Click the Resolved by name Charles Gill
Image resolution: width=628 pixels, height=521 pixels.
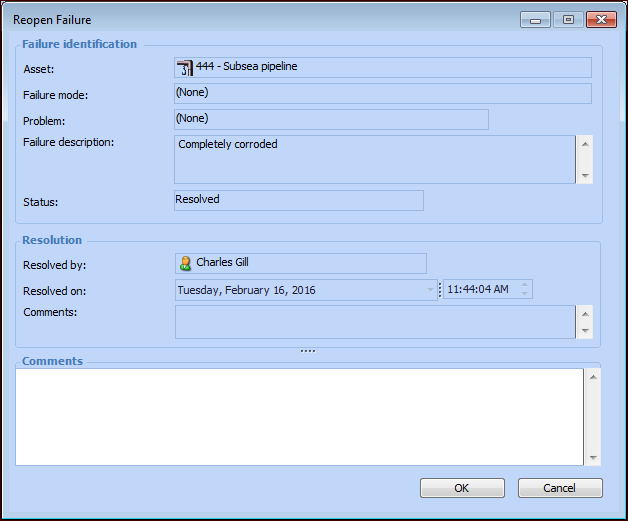tap(222, 262)
